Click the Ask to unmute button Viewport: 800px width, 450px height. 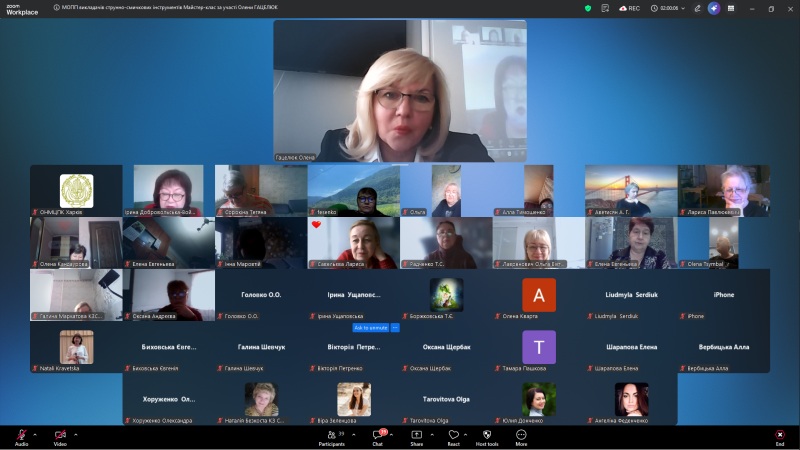[370, 327]
